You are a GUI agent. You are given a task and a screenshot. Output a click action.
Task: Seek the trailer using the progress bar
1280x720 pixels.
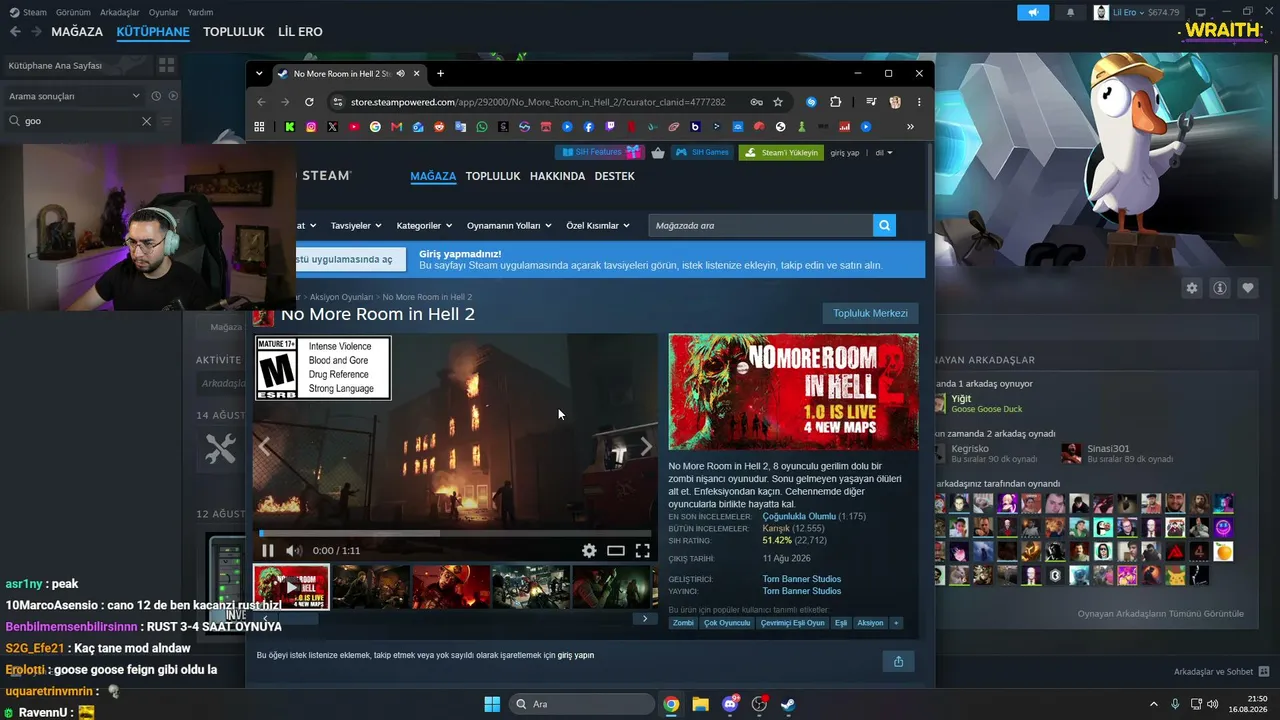pos(455,533)
